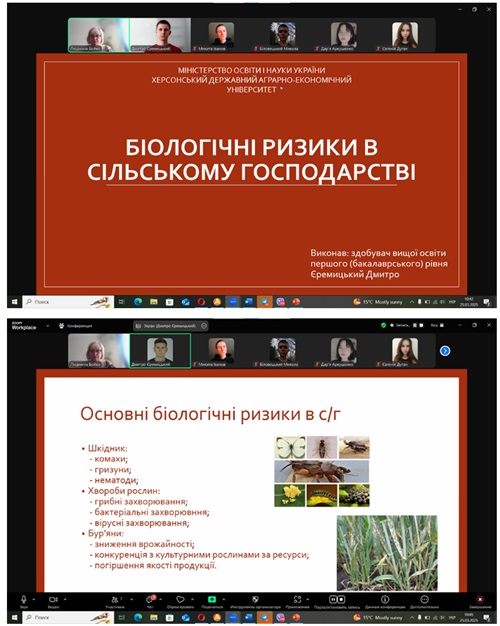Click the green encryption shield icon
Image resolution: width=500 pixels, height=626 pixels.
[383, 325]
